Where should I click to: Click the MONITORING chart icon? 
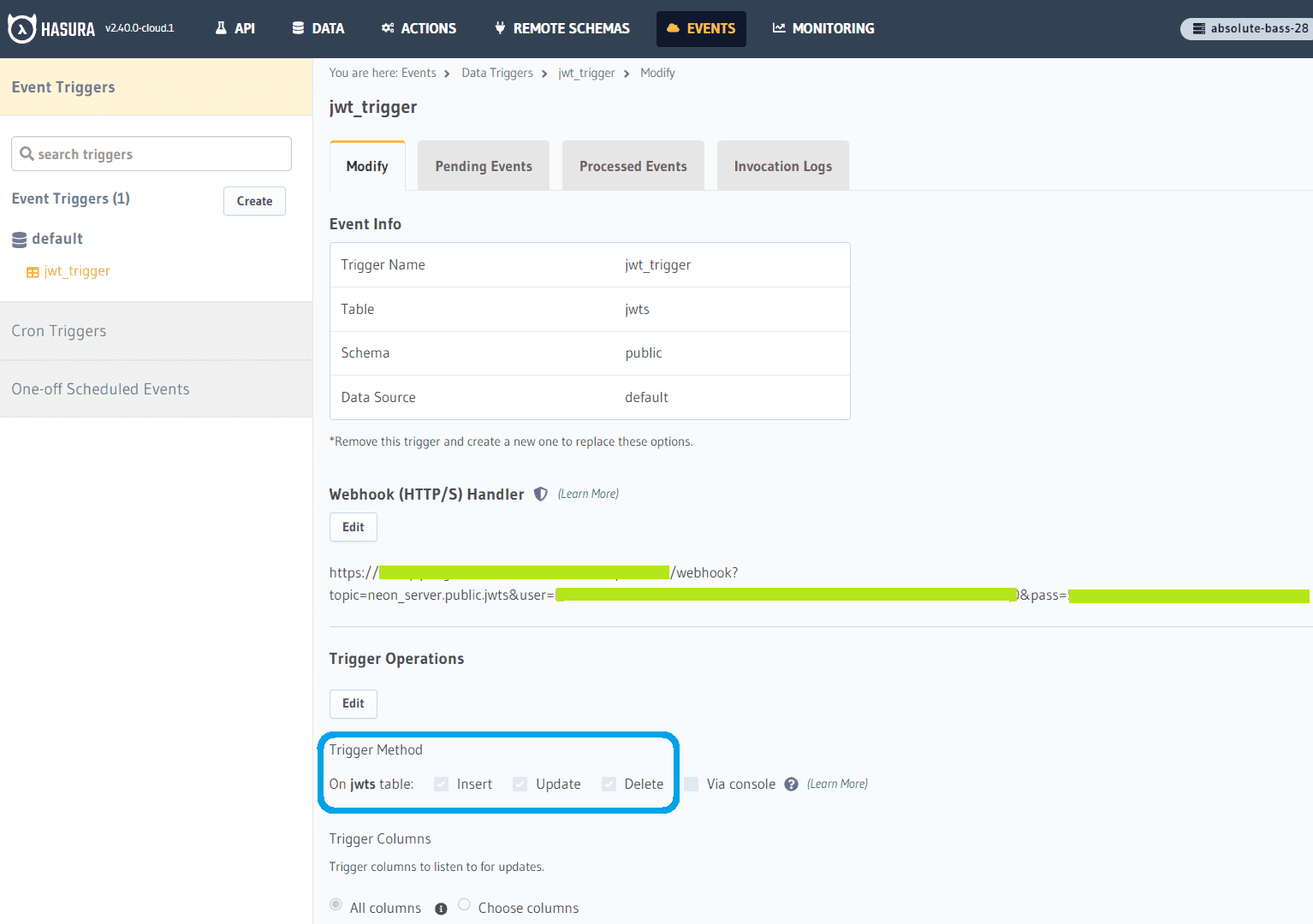click(x=779, y=28)
